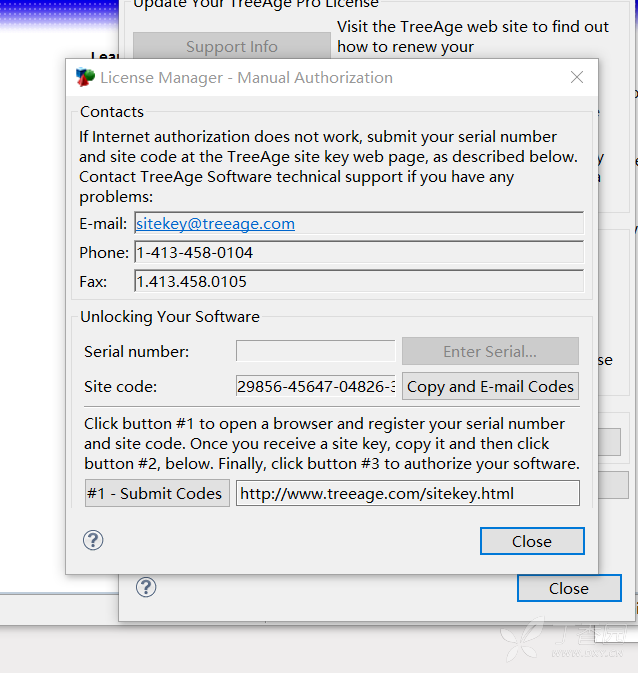Click the Support Info button

(231, 47)
